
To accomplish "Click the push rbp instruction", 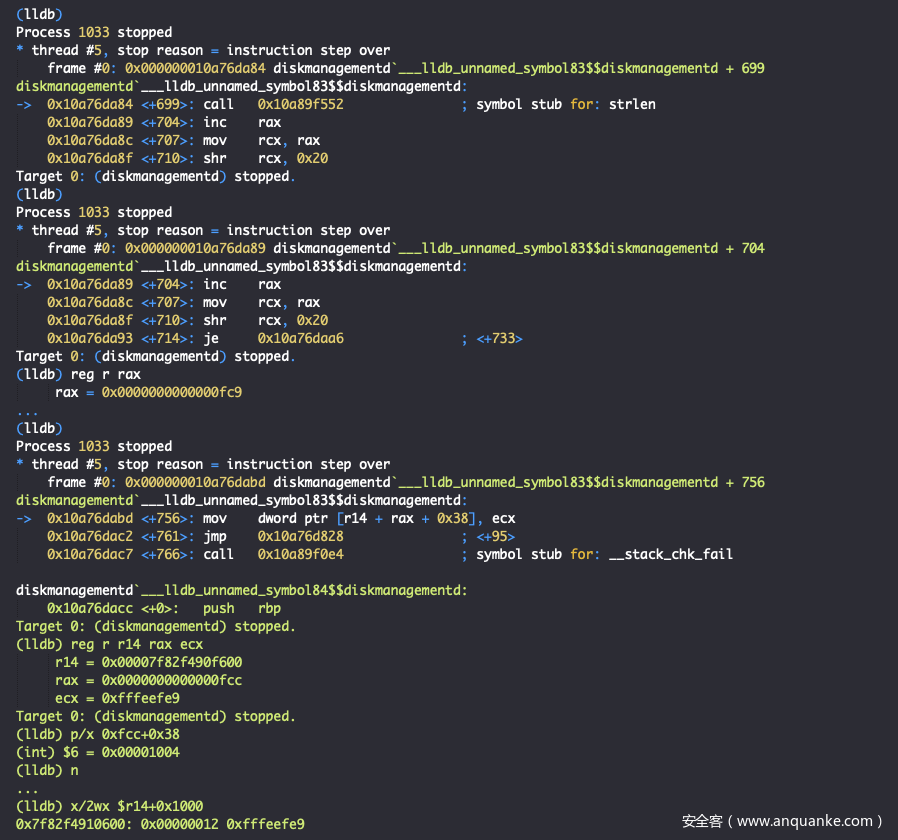I will click(x=242, y=608).
